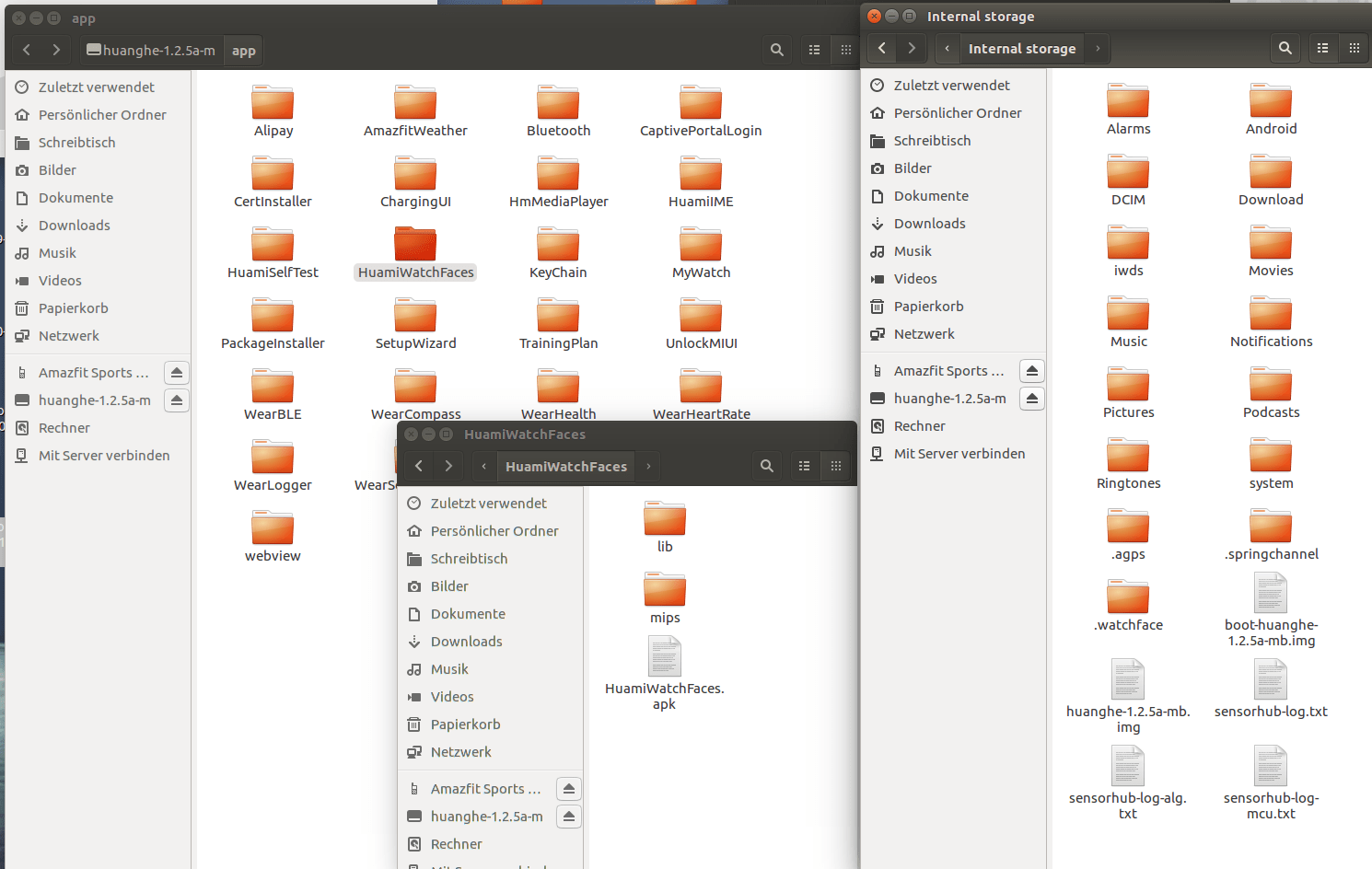Open Zuletzt verwendet in app window sidebar
This screenshot has height=869, width=1372.
(x=98, y=87)
